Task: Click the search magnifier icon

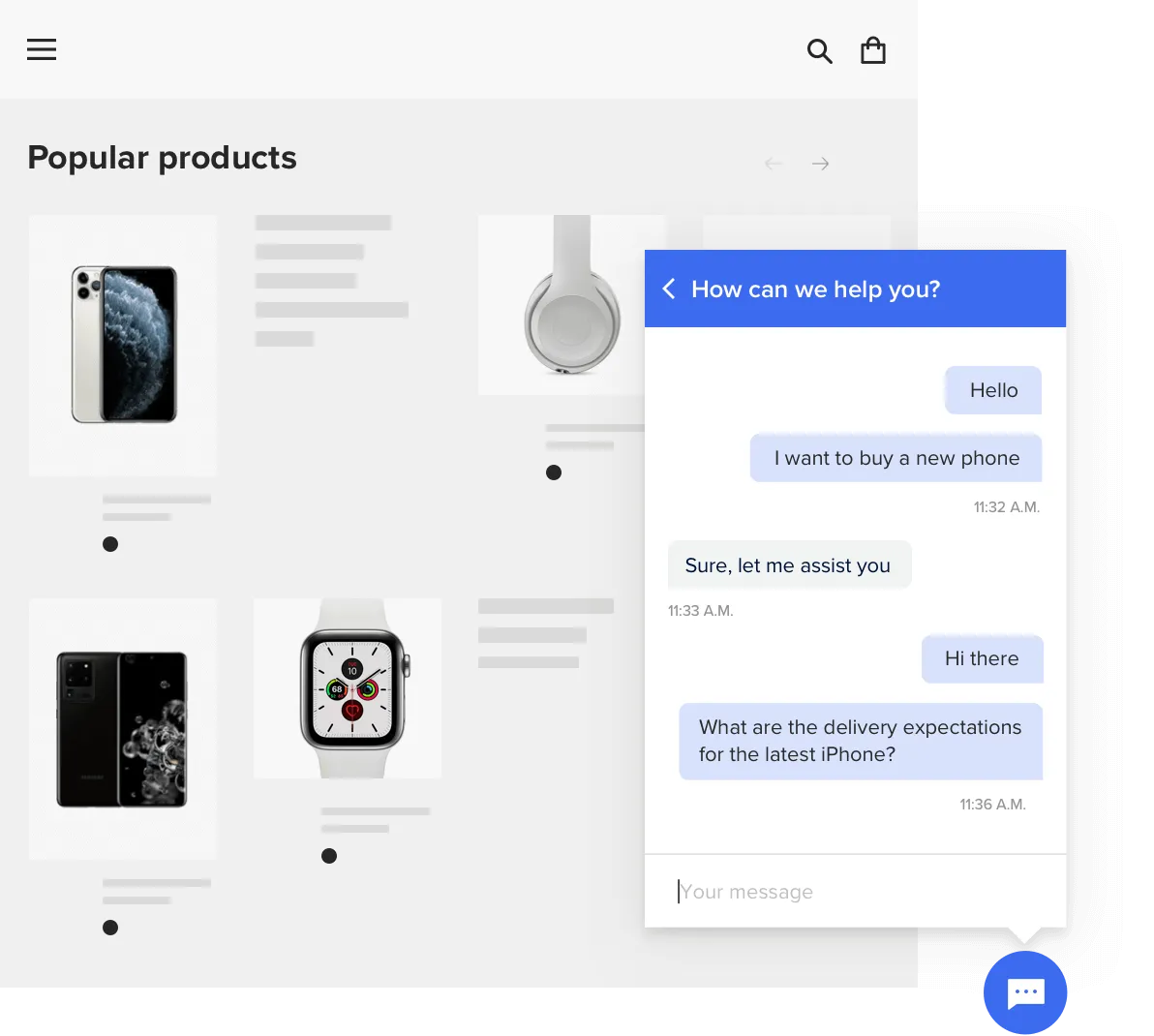Action: click(x=819, y=51)
